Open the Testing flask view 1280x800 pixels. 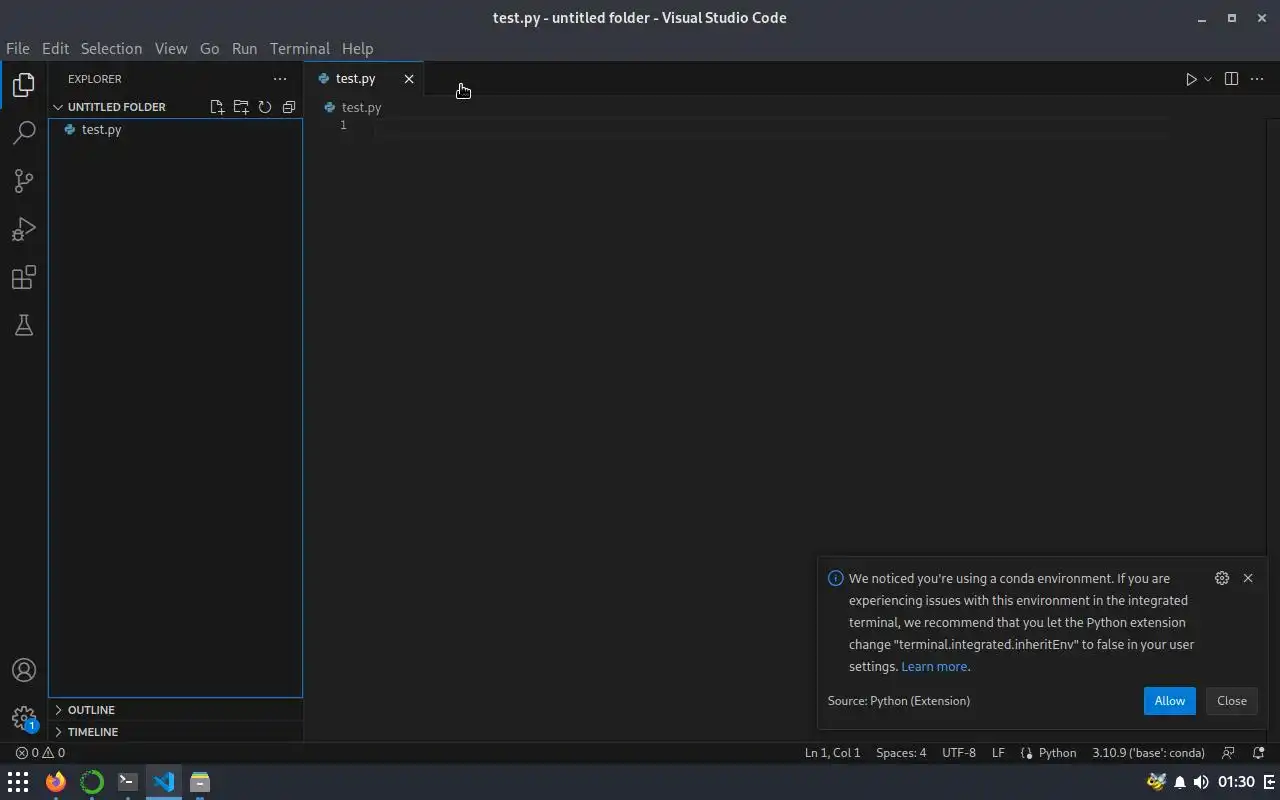24,325
